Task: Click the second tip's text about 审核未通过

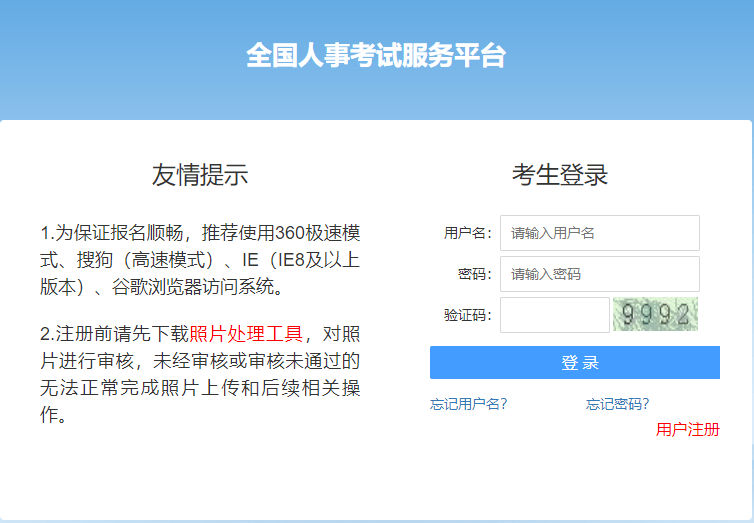Action: 250,360
